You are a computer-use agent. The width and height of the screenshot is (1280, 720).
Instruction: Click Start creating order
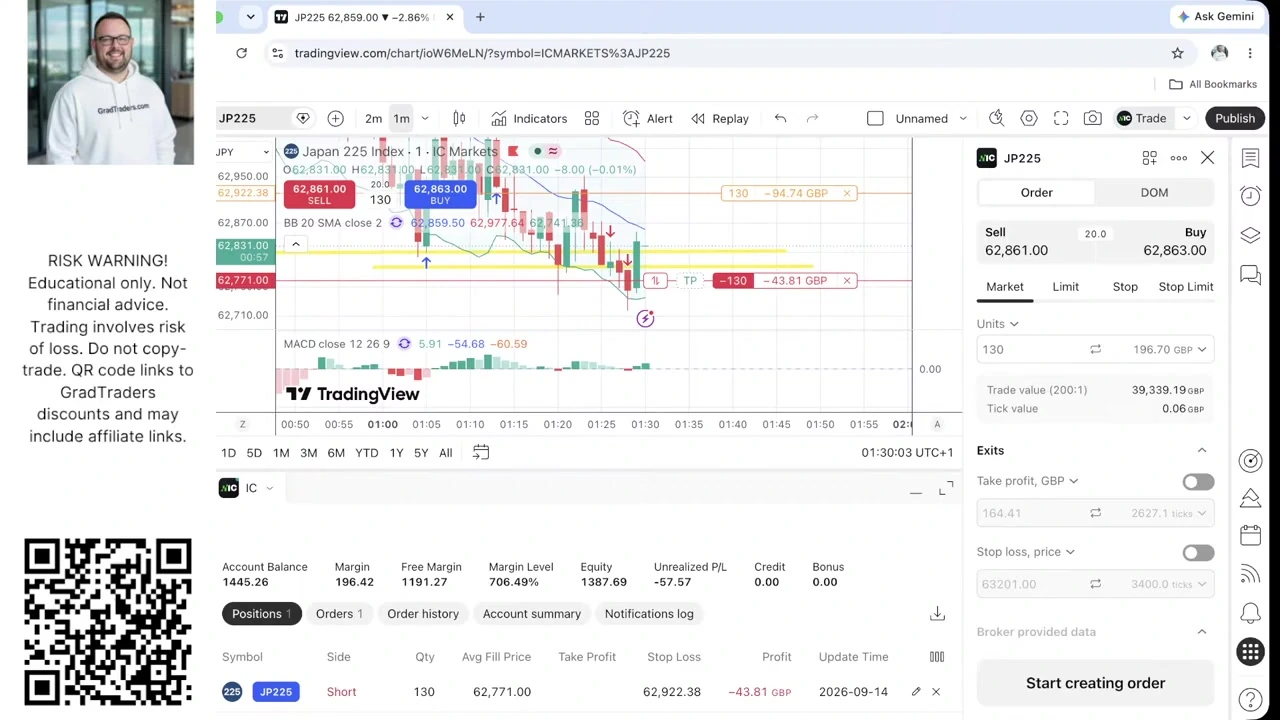(x=1095, y=683)
